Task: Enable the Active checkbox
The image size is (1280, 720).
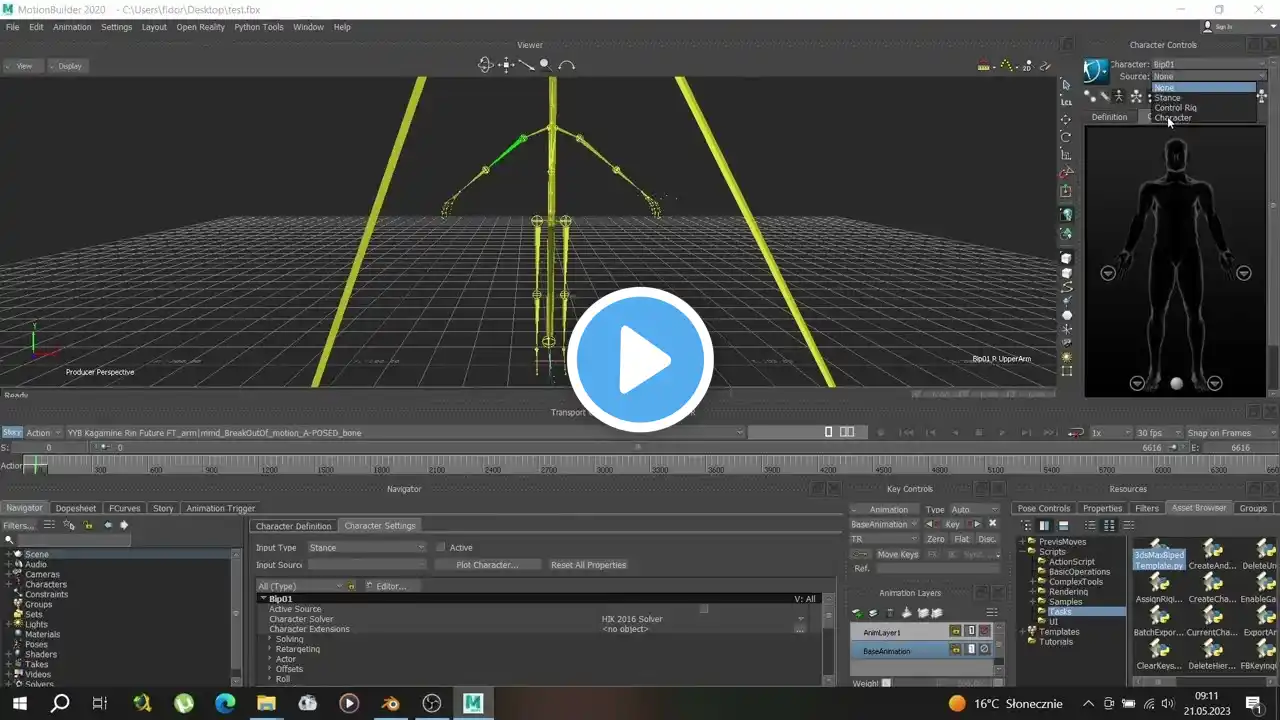Action: 441,547
